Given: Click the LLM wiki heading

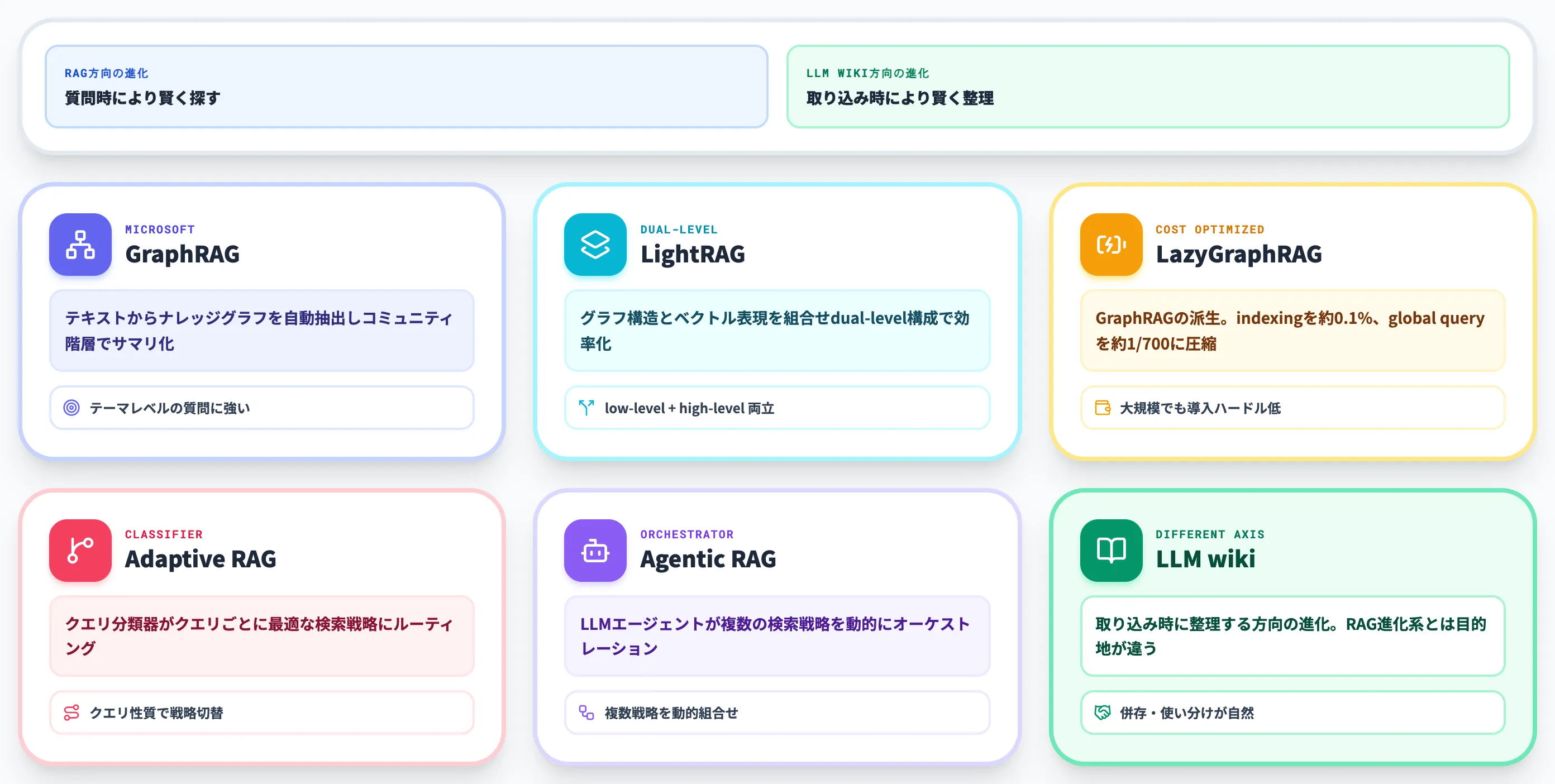Looking at the screenshot, I should coord(1205,559).
